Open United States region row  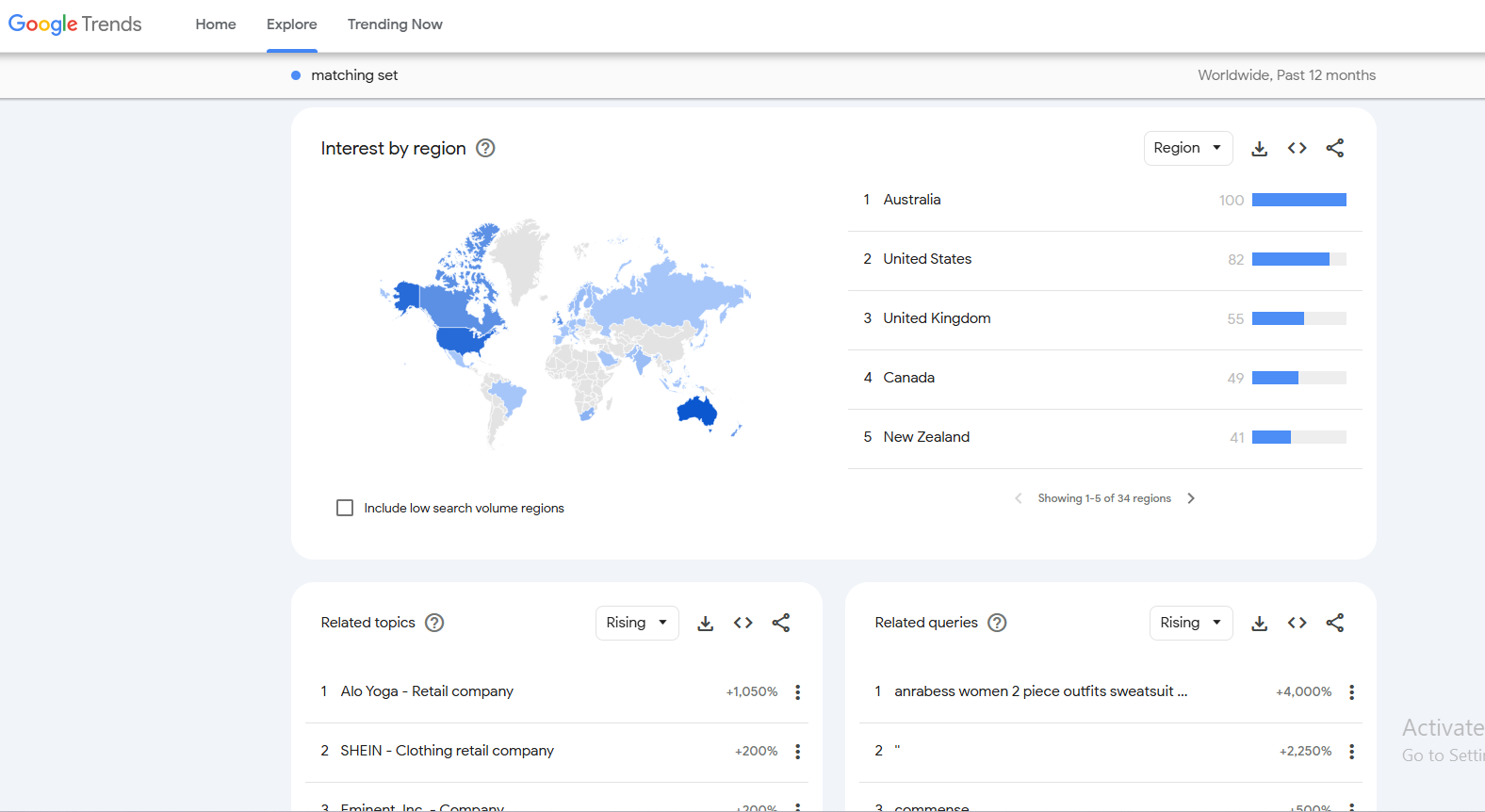click(1104, 260)
